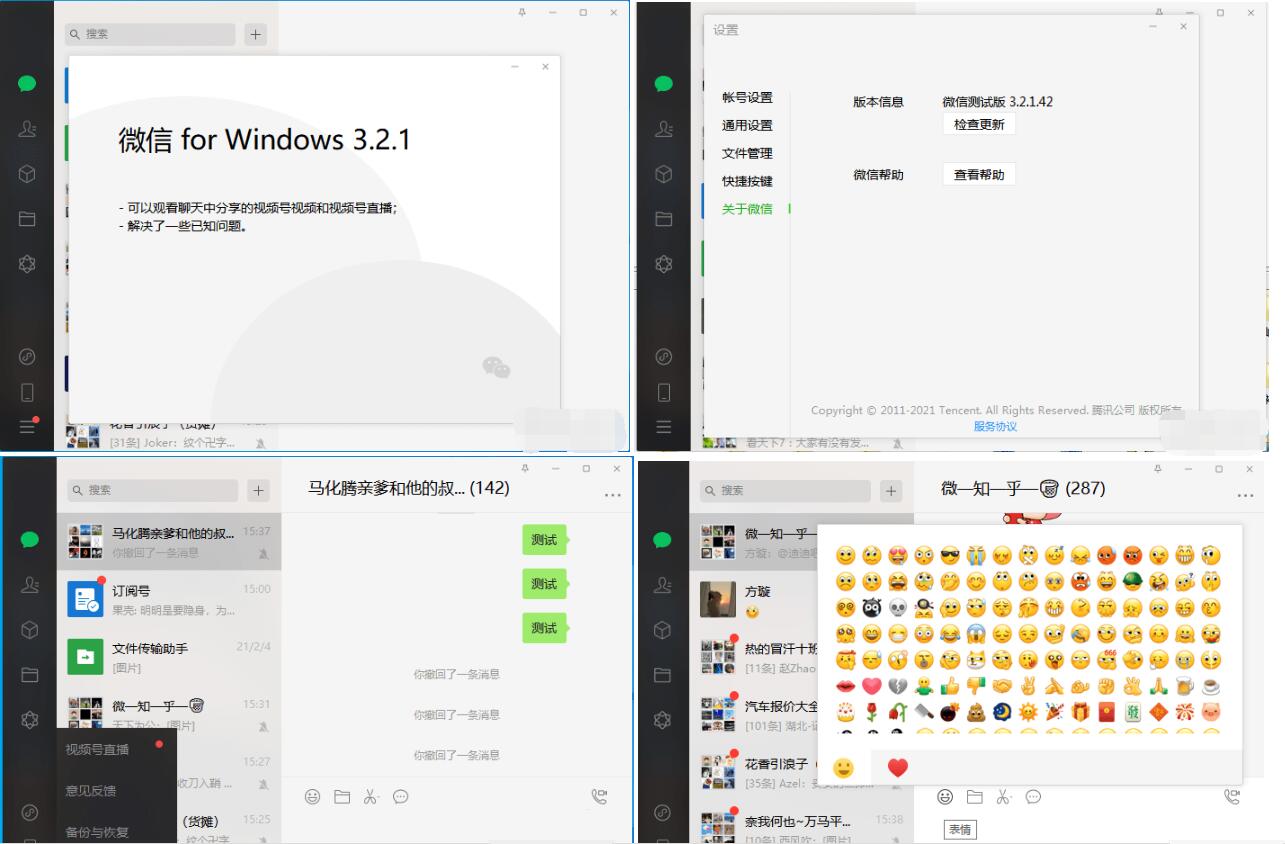This screenshot has height=844, width=1285.
Task: Select 文件管理 tab in the 设置 window
Action: 748,153
